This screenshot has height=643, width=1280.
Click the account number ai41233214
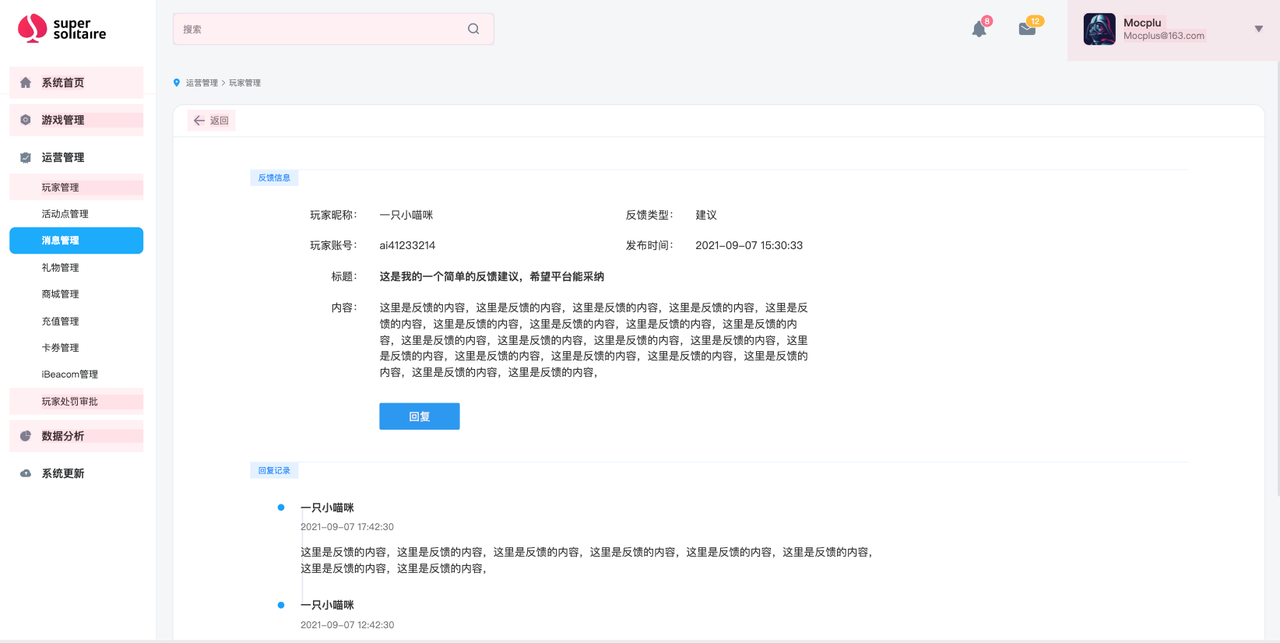pyautogui.click(x=407, y=245)
